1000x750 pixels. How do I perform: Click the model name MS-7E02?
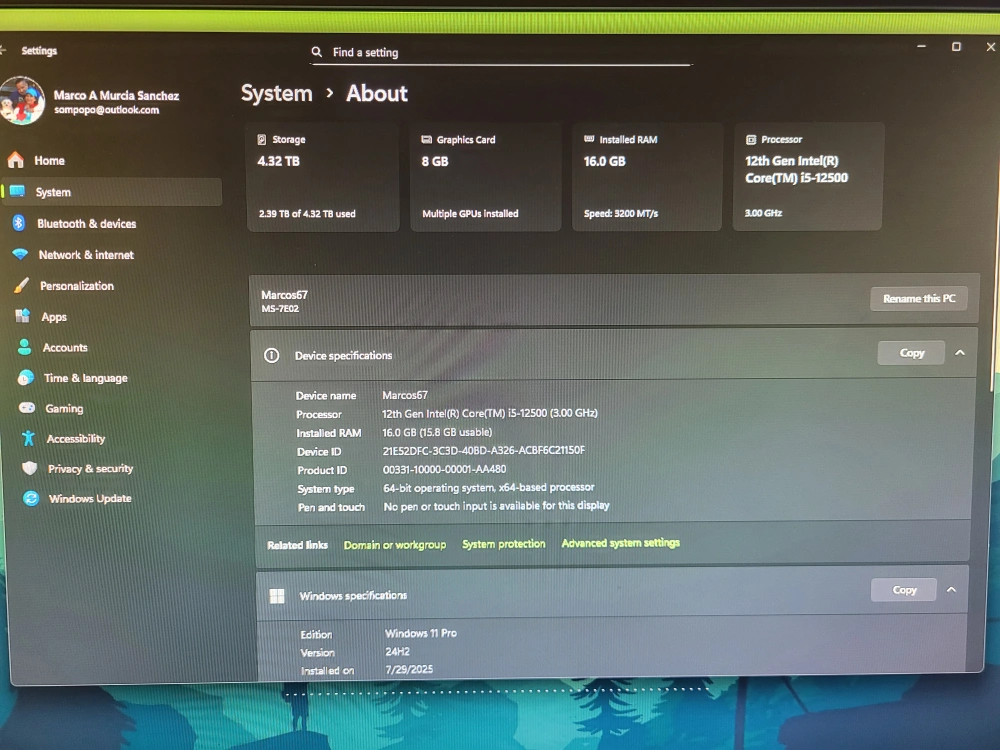click(279, 309)
